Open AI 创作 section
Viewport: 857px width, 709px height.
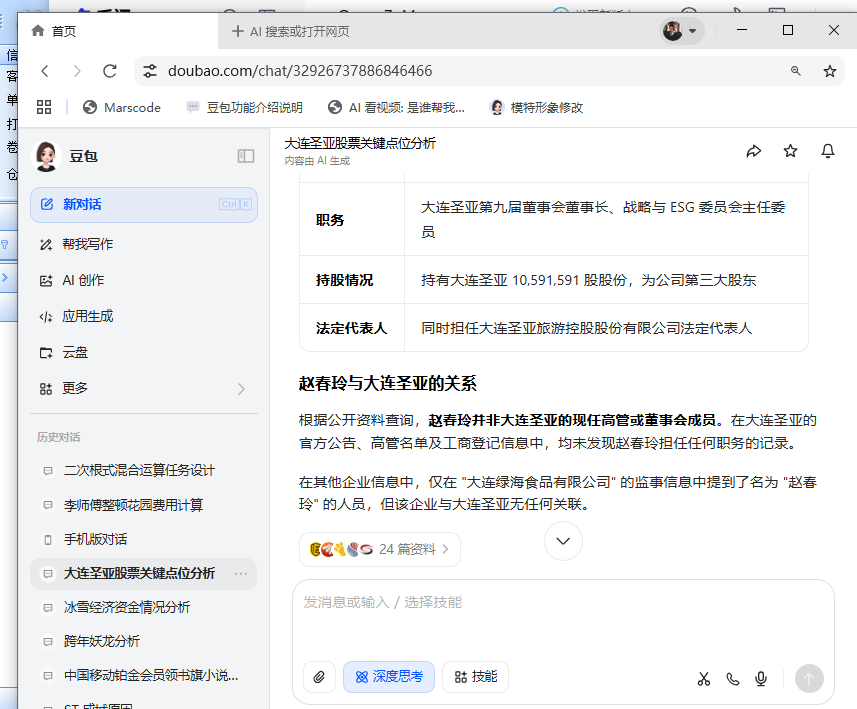(x=144, y=280)
